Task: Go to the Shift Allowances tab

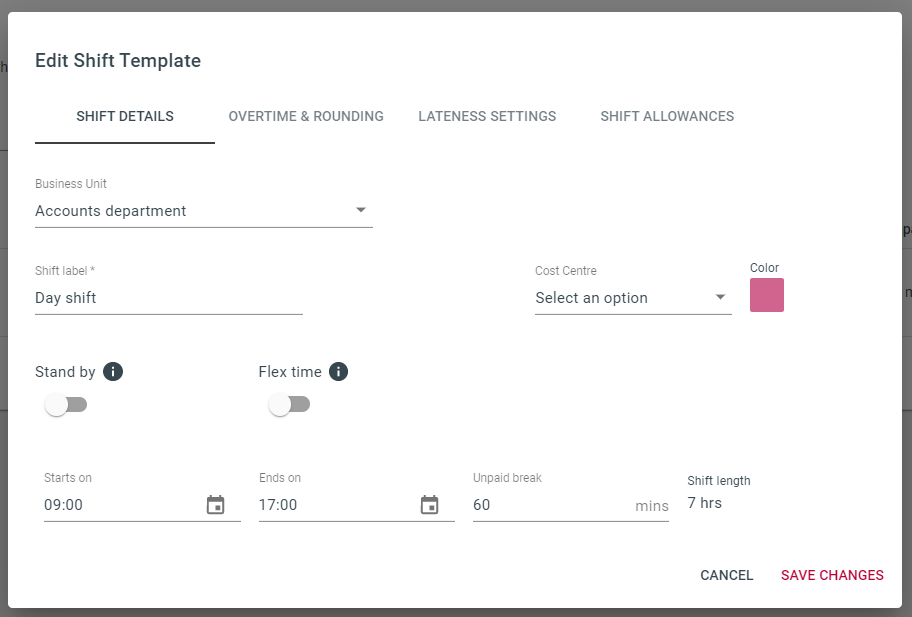Action: (667, 116)
